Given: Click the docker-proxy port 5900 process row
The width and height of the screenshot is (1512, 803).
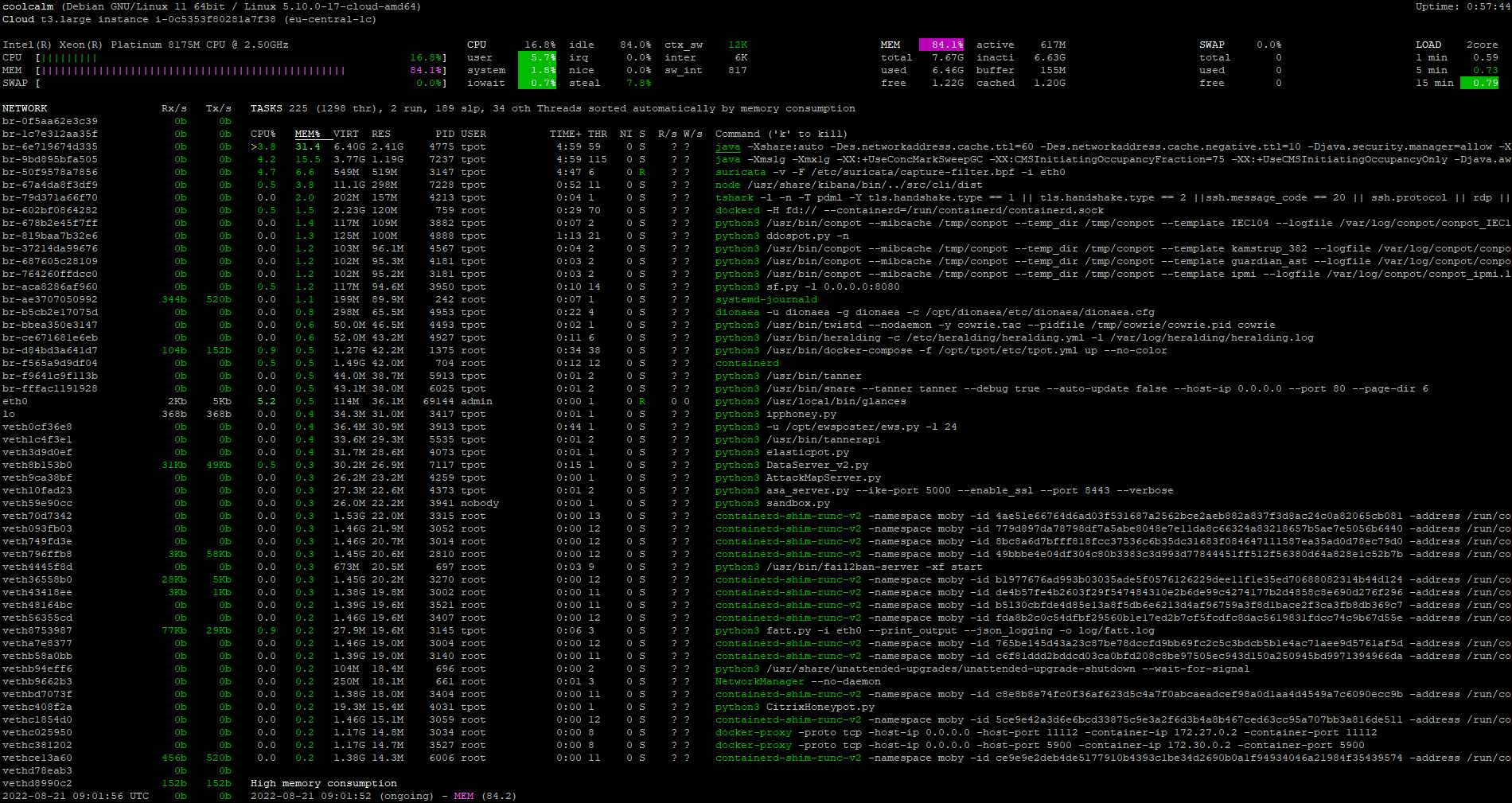Looking at the screenshot, I should pos(875,745).
